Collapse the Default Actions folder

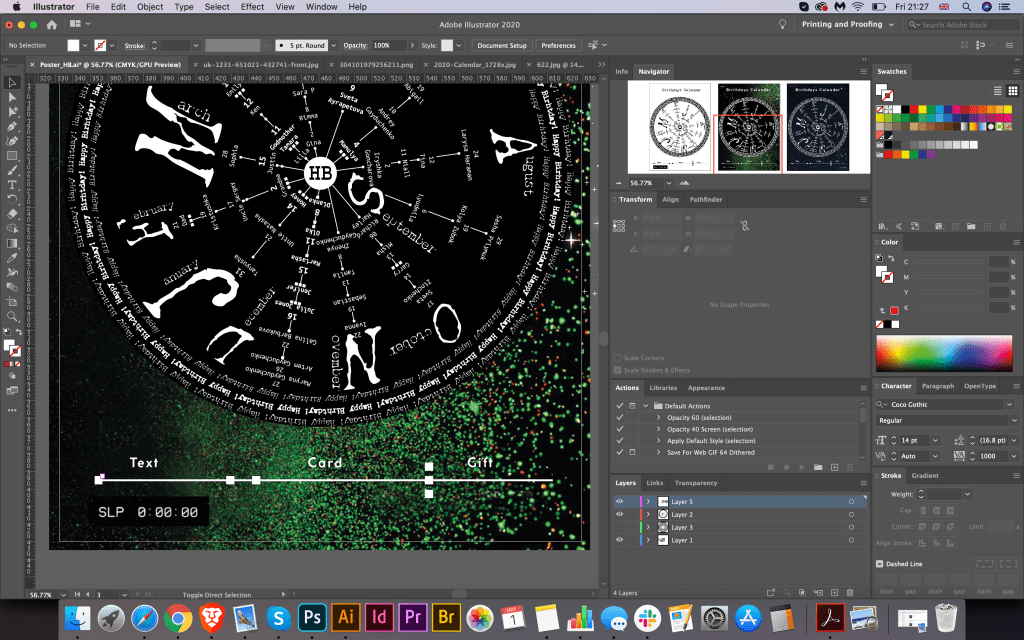point(647,406)
